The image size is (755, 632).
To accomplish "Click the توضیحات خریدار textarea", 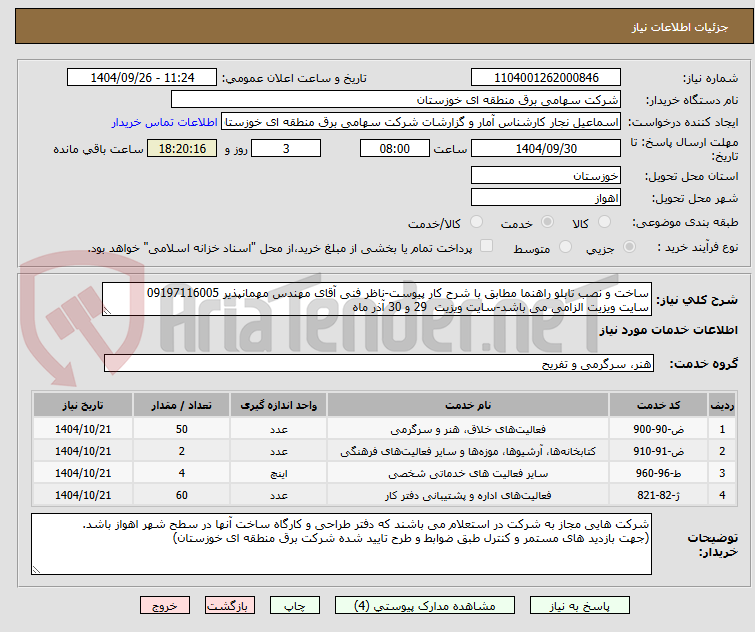I will tap(341, 544).
